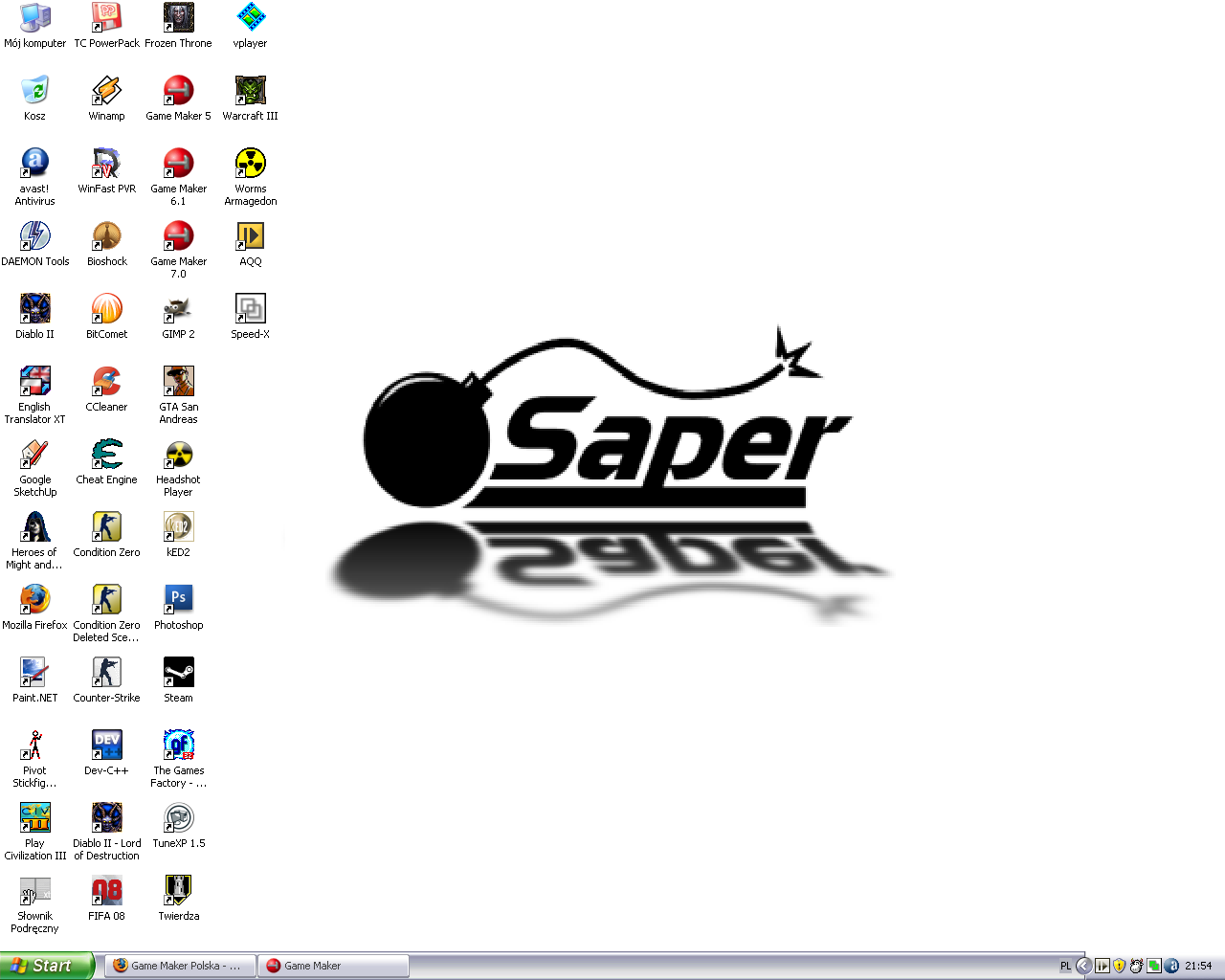
Task: Switch to Game Maker Polska Firefox window
Action: (x=180, y=966)
